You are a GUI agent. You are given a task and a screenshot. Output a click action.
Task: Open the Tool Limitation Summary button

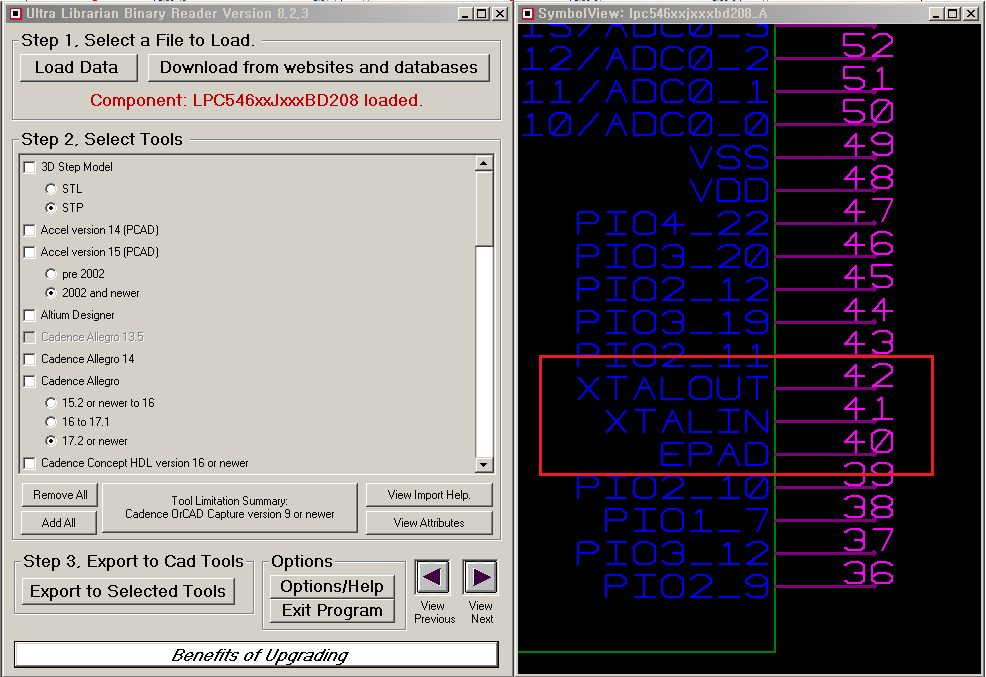coord(230,508)
